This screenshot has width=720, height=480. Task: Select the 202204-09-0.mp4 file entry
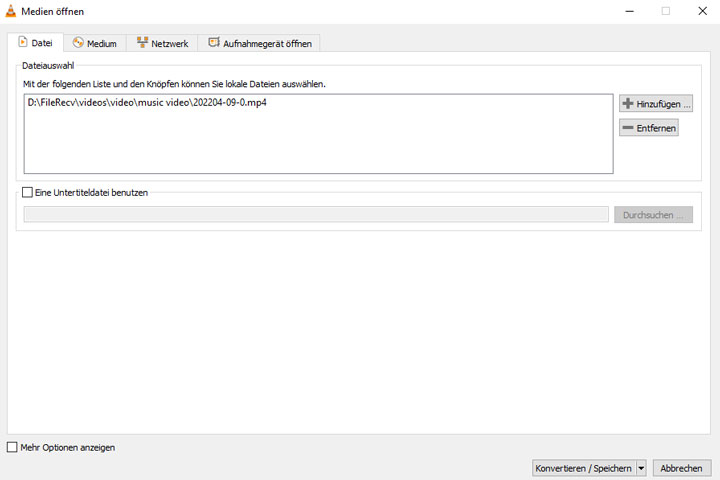tap(147, 102)
